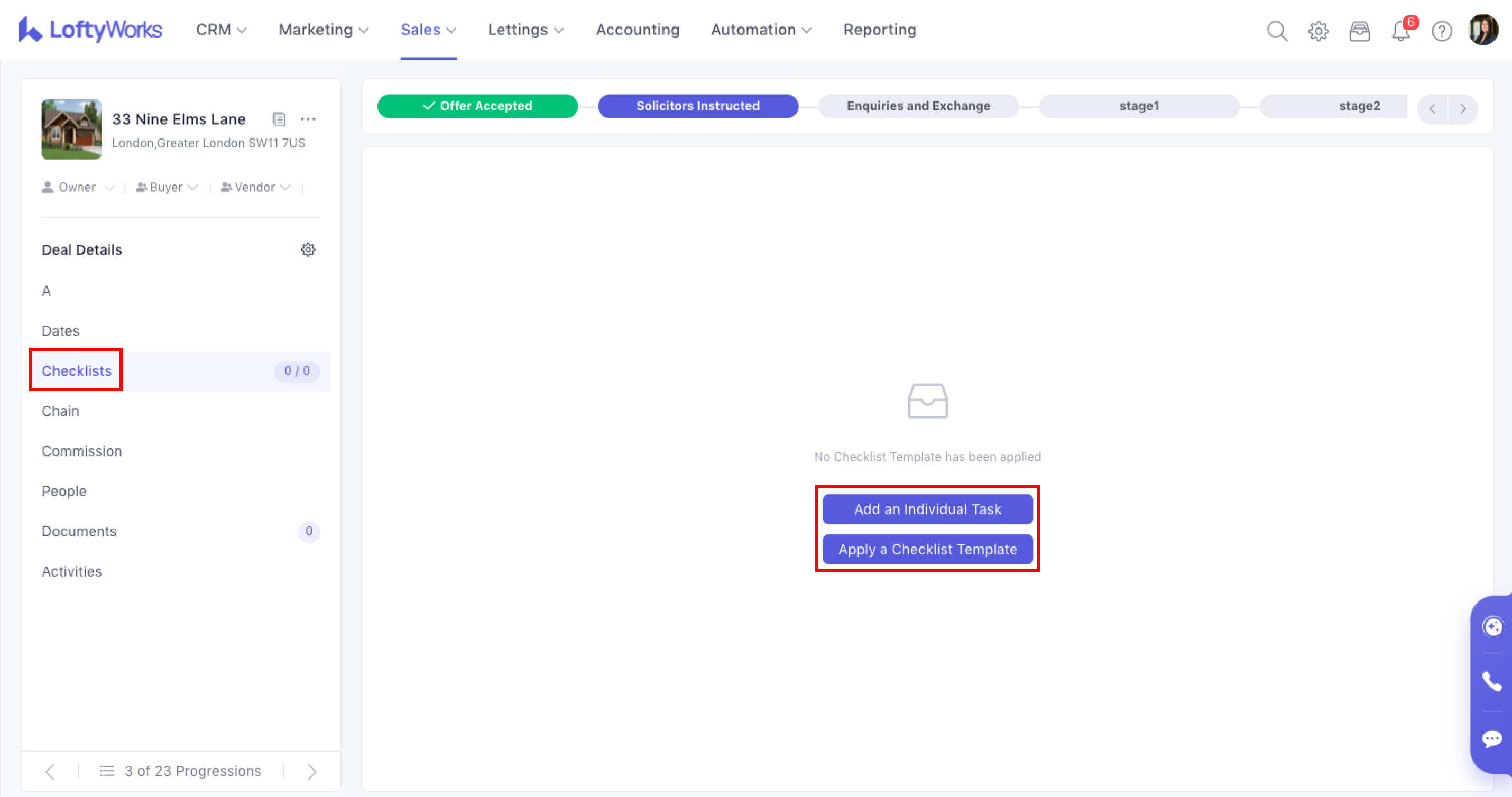Open the chat bubble icon
Viewport: 1512px width, 797px height.
1491,738
